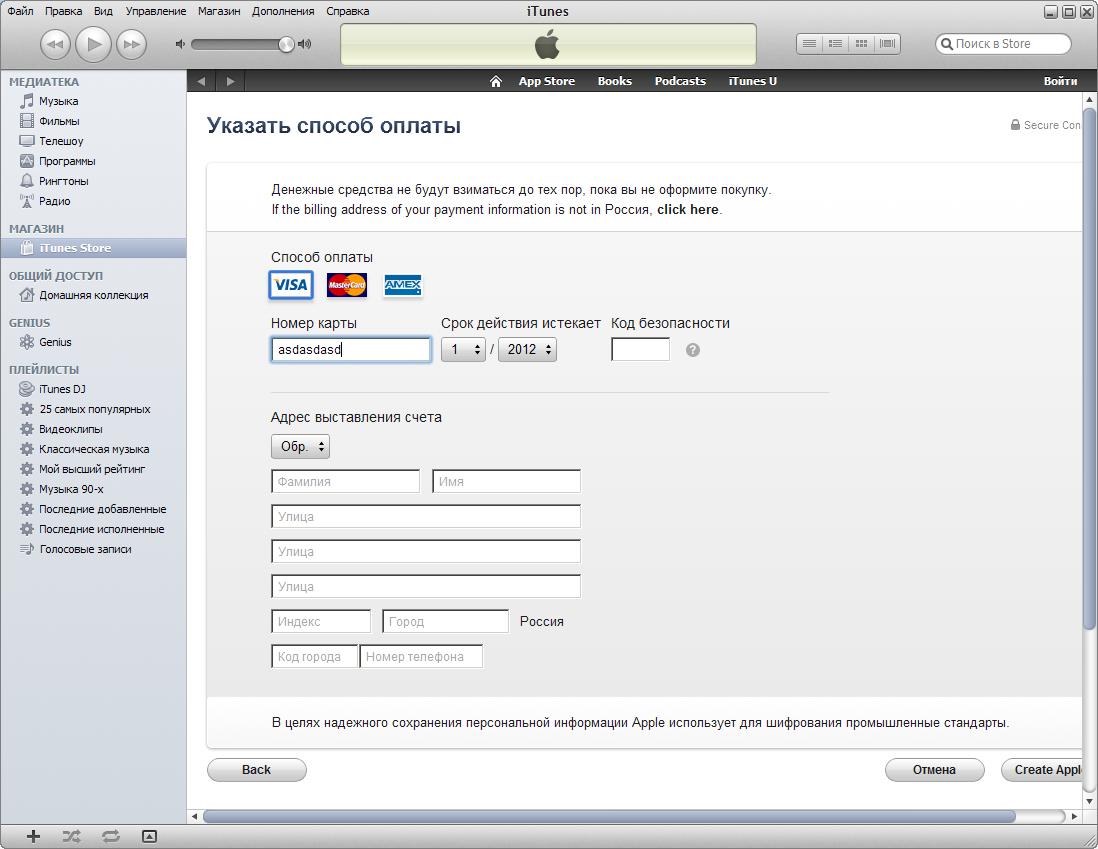Choose the MasterCard payment icon
1098x849 pixels.
tap(347, 285)
